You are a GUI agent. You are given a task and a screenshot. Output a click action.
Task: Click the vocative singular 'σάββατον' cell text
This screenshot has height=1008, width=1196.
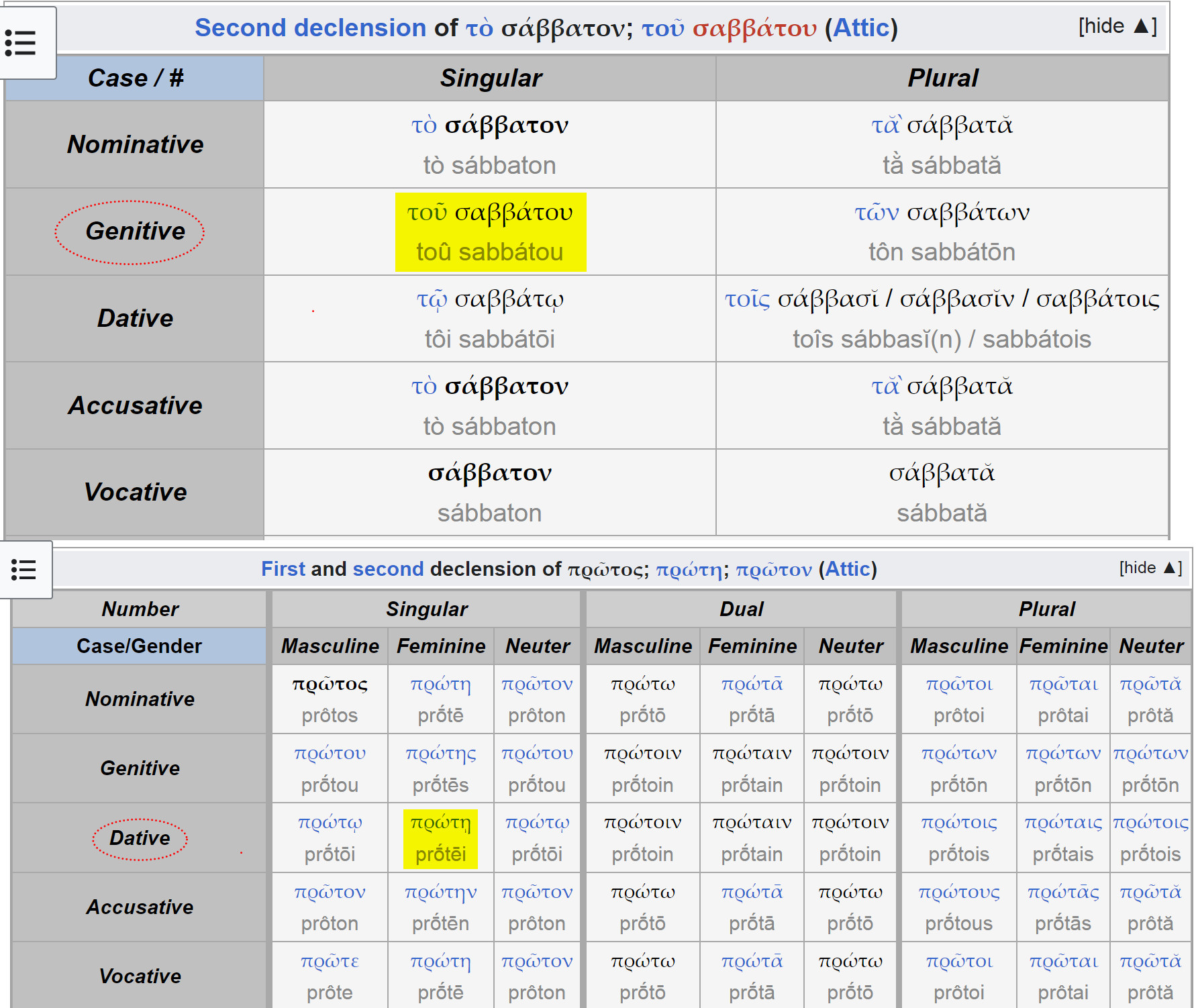pos(490,473)
